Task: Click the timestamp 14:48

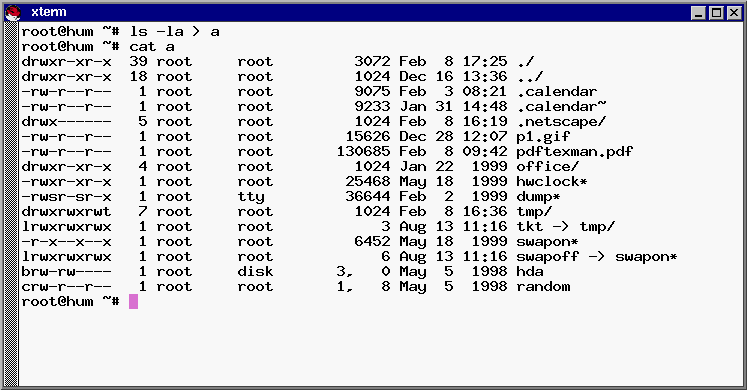Action: point(485,107)
